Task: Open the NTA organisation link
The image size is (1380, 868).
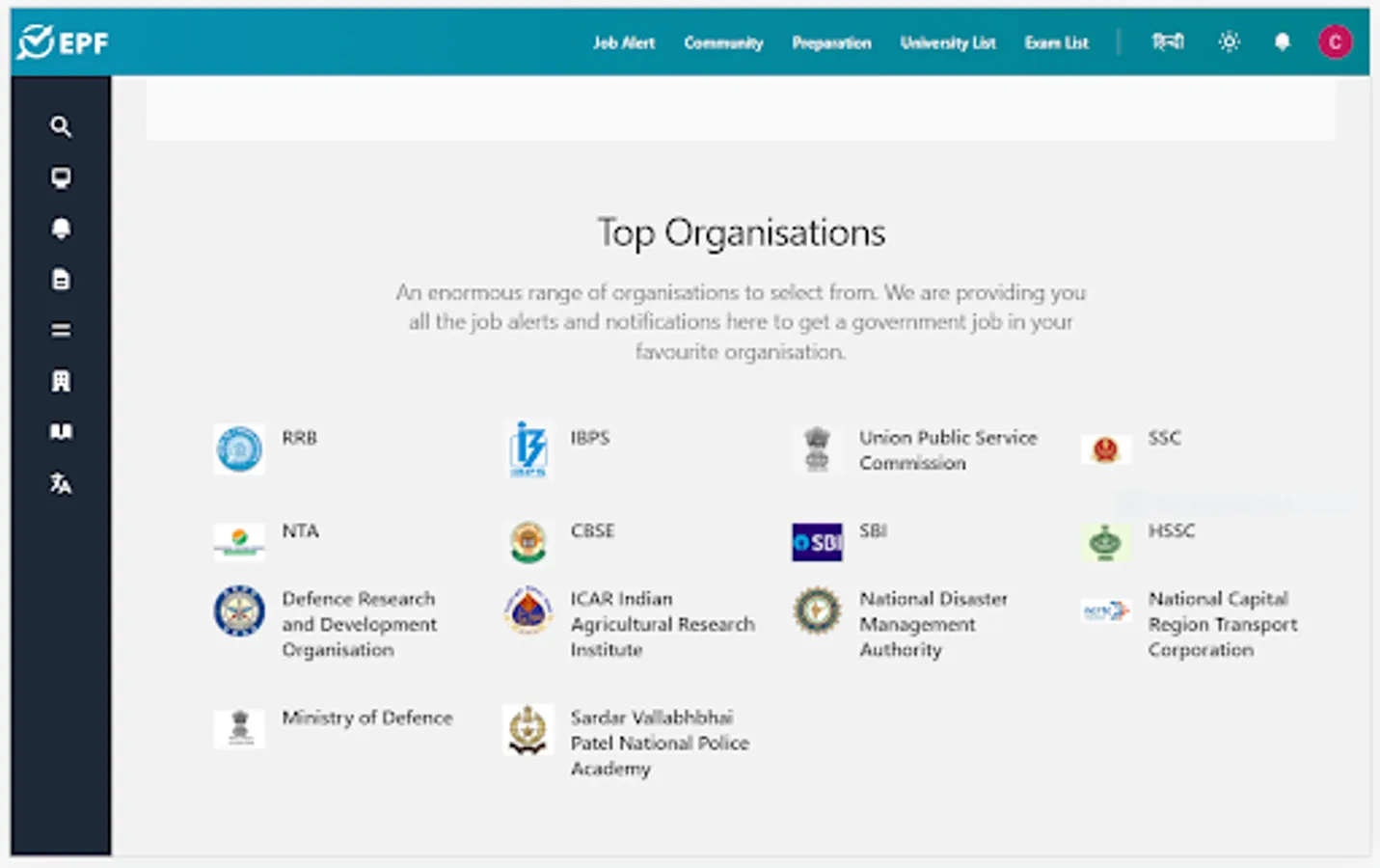Action: (300, 531)
